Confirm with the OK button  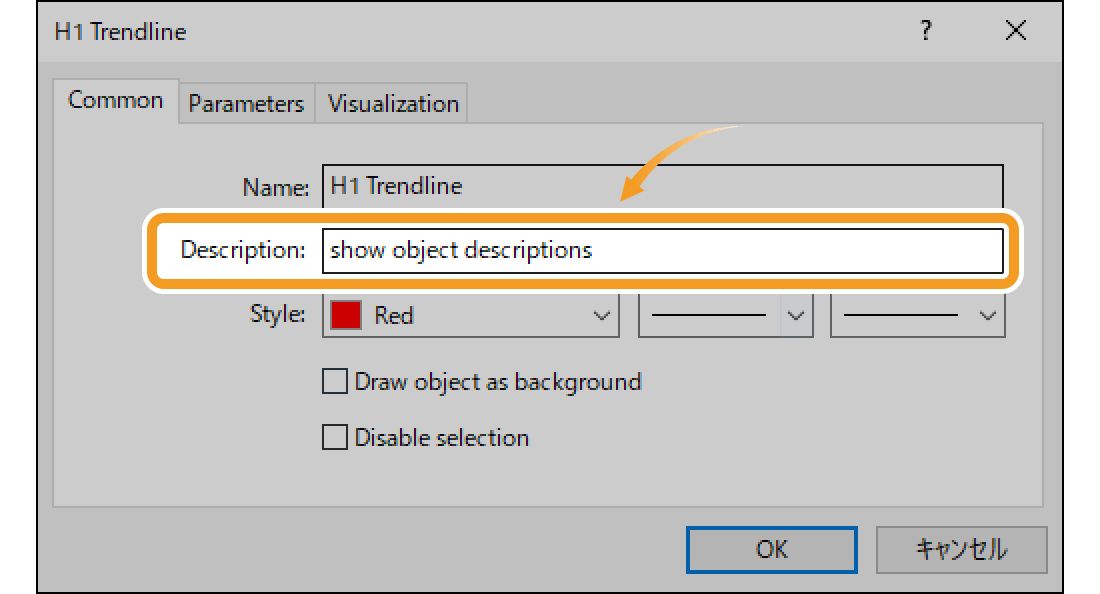tap(772, 549)
